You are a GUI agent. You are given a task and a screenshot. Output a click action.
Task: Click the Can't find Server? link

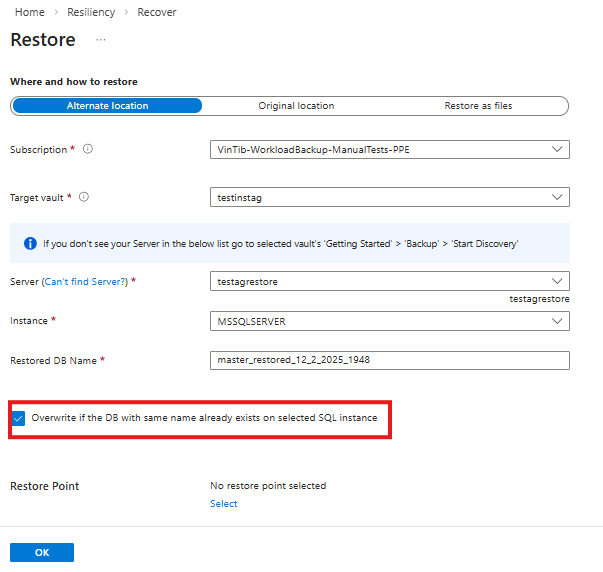(85, 282)
